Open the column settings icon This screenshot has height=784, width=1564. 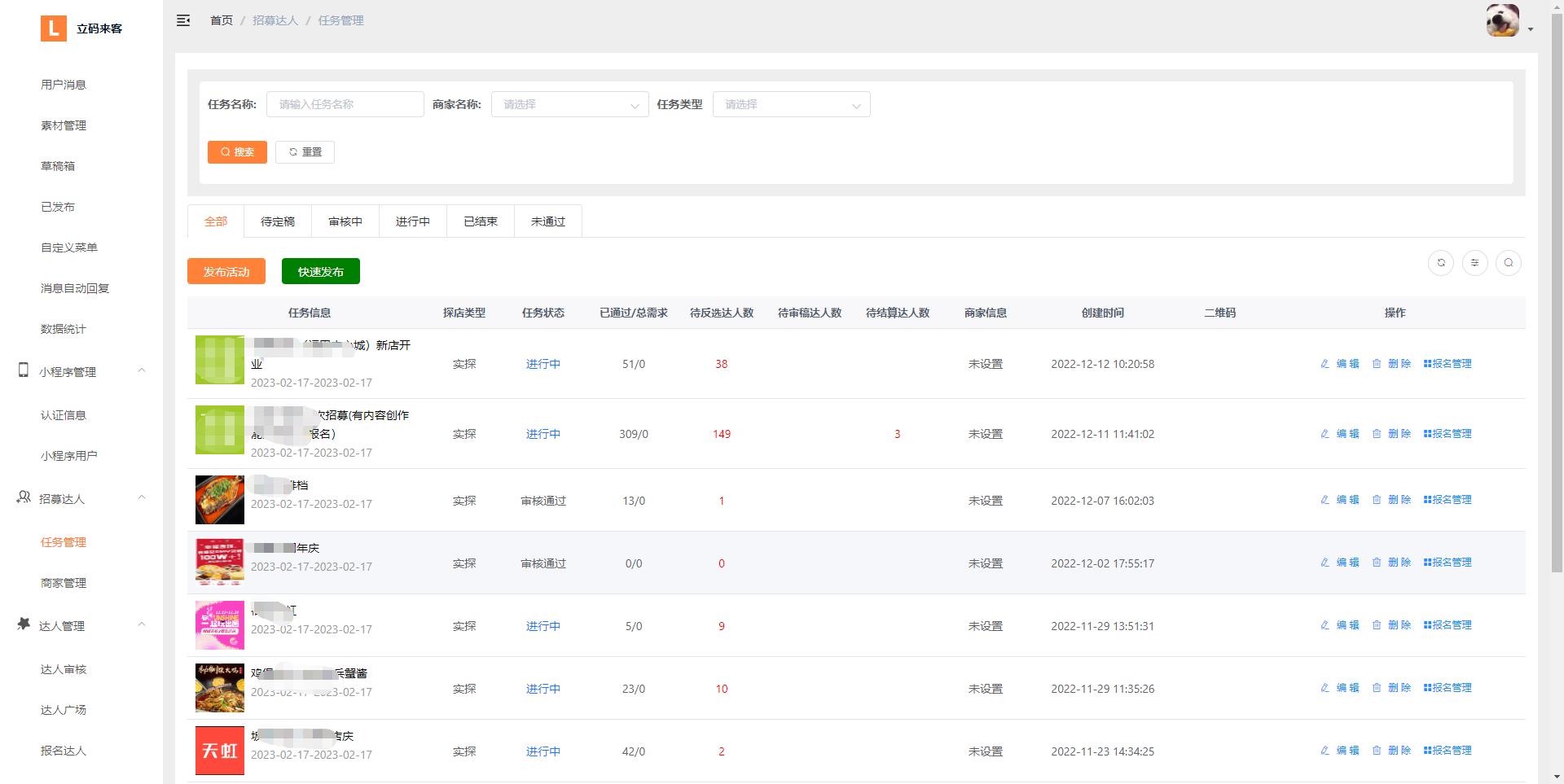point(1474,263)
